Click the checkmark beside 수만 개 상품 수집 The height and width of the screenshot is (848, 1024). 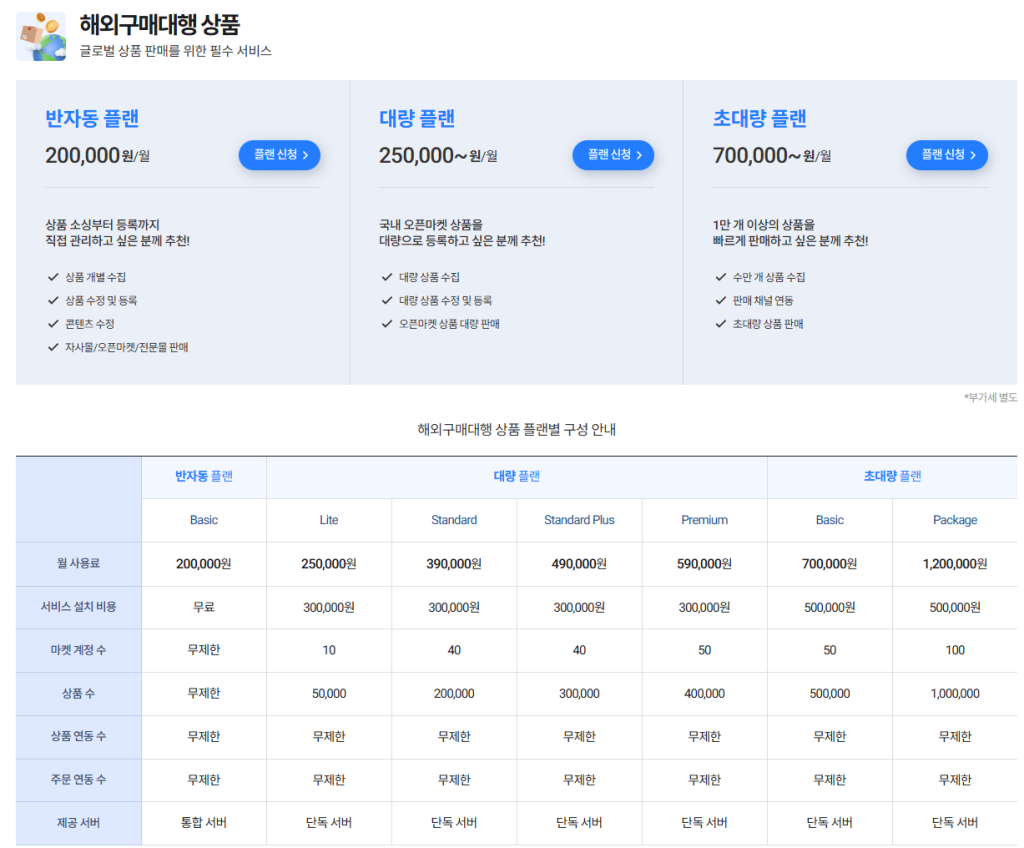click(x=721, y=277)
